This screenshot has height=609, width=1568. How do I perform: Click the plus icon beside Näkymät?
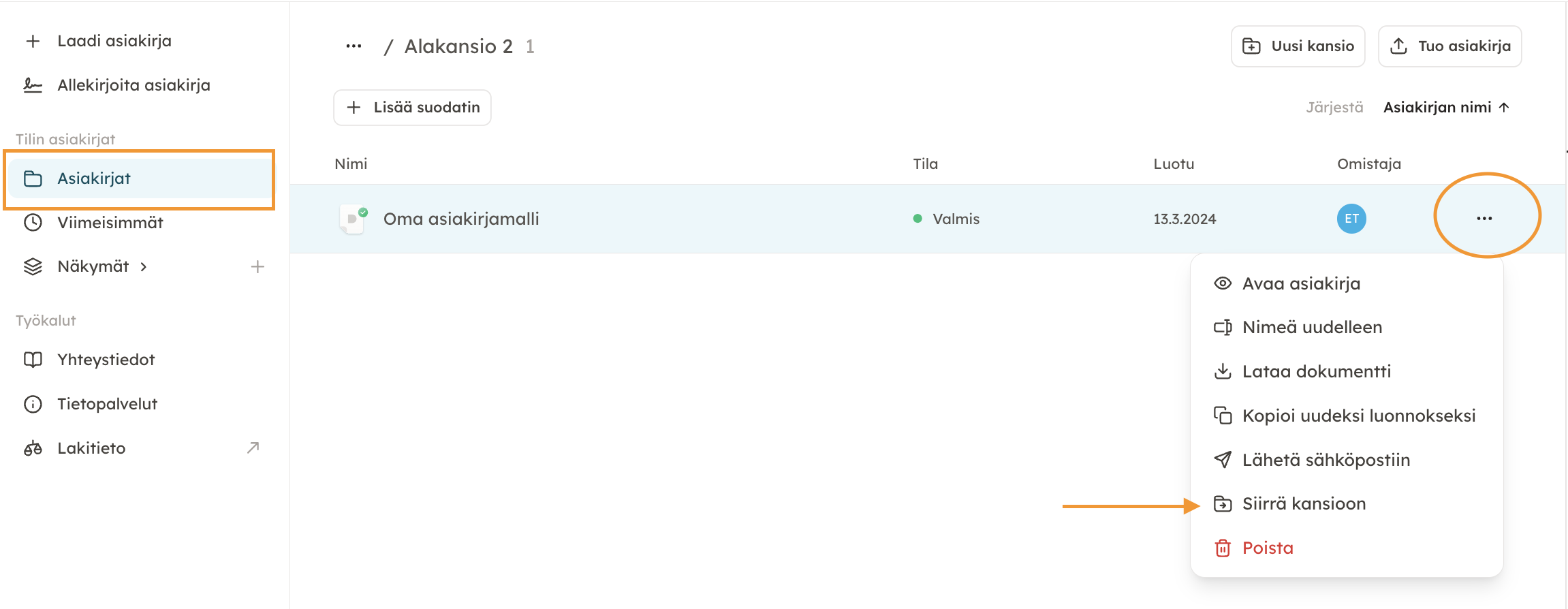click(257, 267)
